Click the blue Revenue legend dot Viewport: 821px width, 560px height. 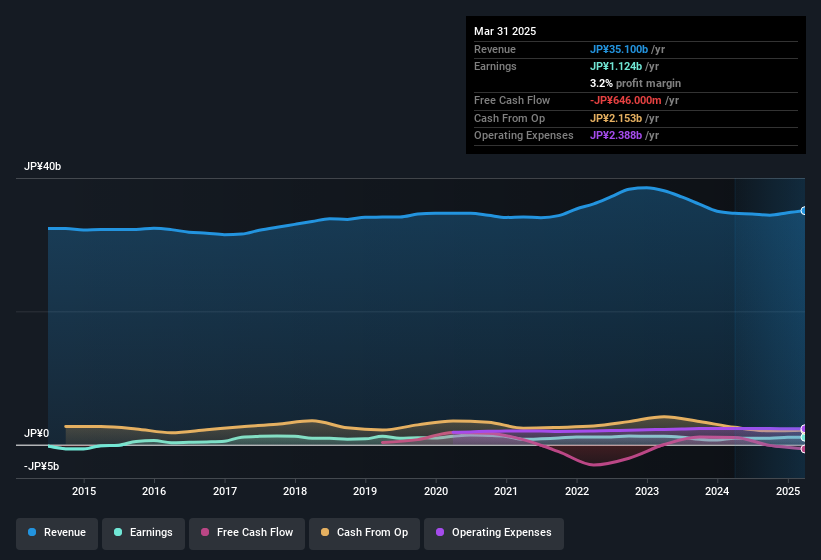point(32,532)
